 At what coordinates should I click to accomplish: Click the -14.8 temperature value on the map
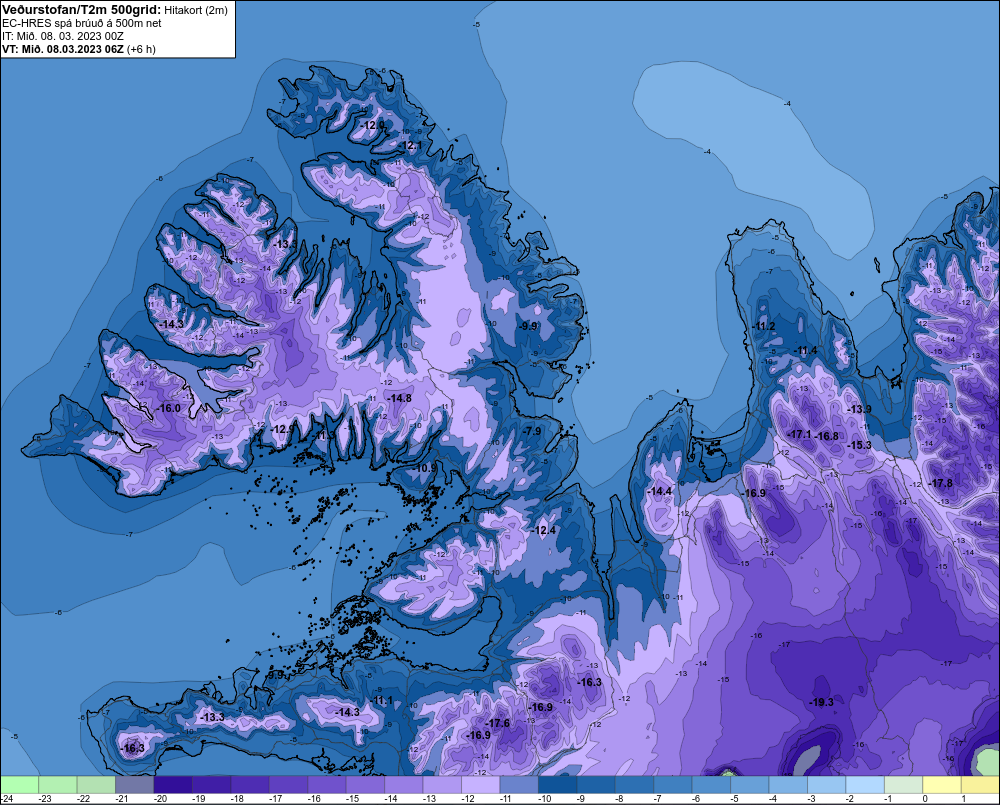click(400, 398)
